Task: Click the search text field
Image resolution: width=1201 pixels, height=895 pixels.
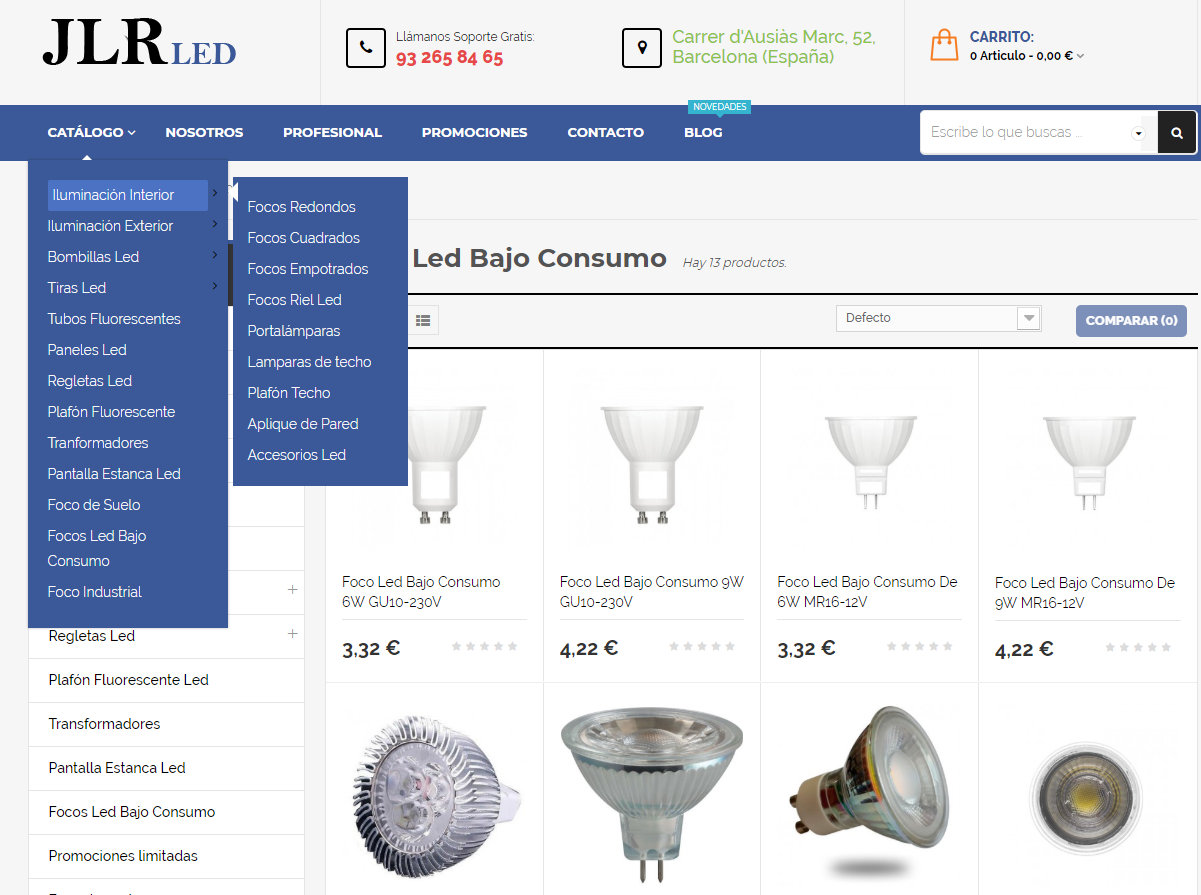Action: (x=1027, y=132)
